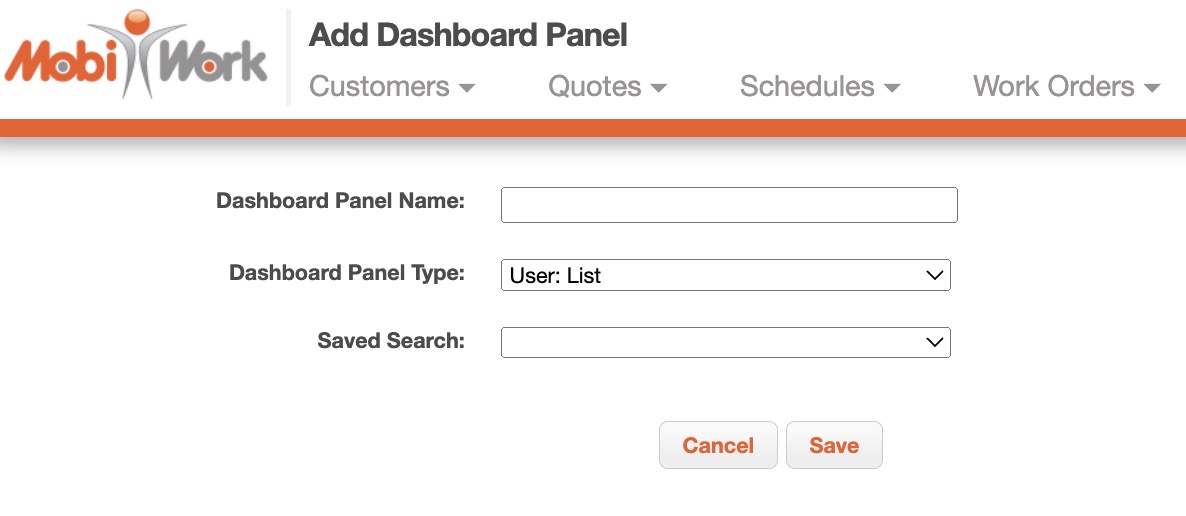Click the chevron on the User: List selector
The width and height of the screenshot is (1186, 516).
[x=935, y=275]
